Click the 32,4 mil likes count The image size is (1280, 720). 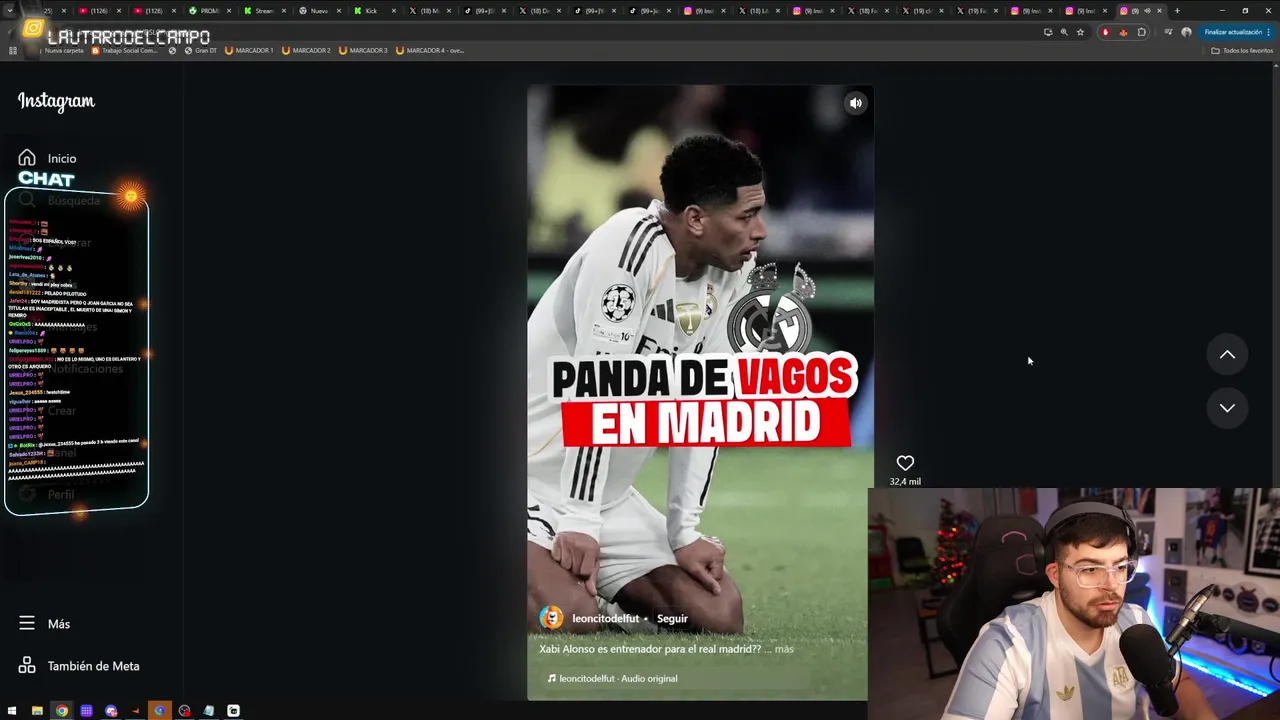[905, 482]
